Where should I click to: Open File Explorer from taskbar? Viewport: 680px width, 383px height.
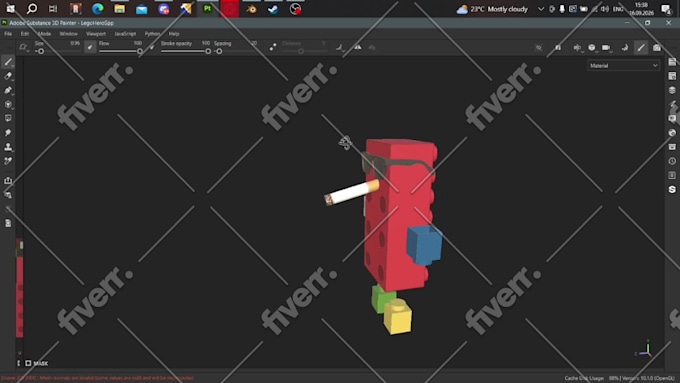119,9
